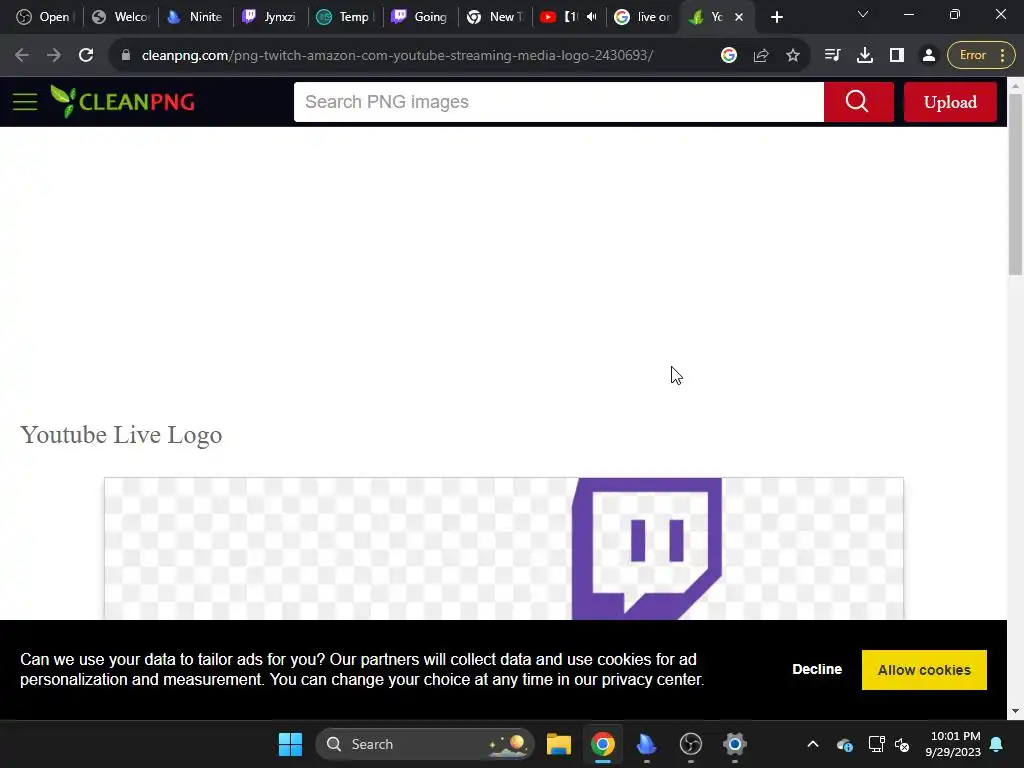Open a new browser tab

click(776, 17)
